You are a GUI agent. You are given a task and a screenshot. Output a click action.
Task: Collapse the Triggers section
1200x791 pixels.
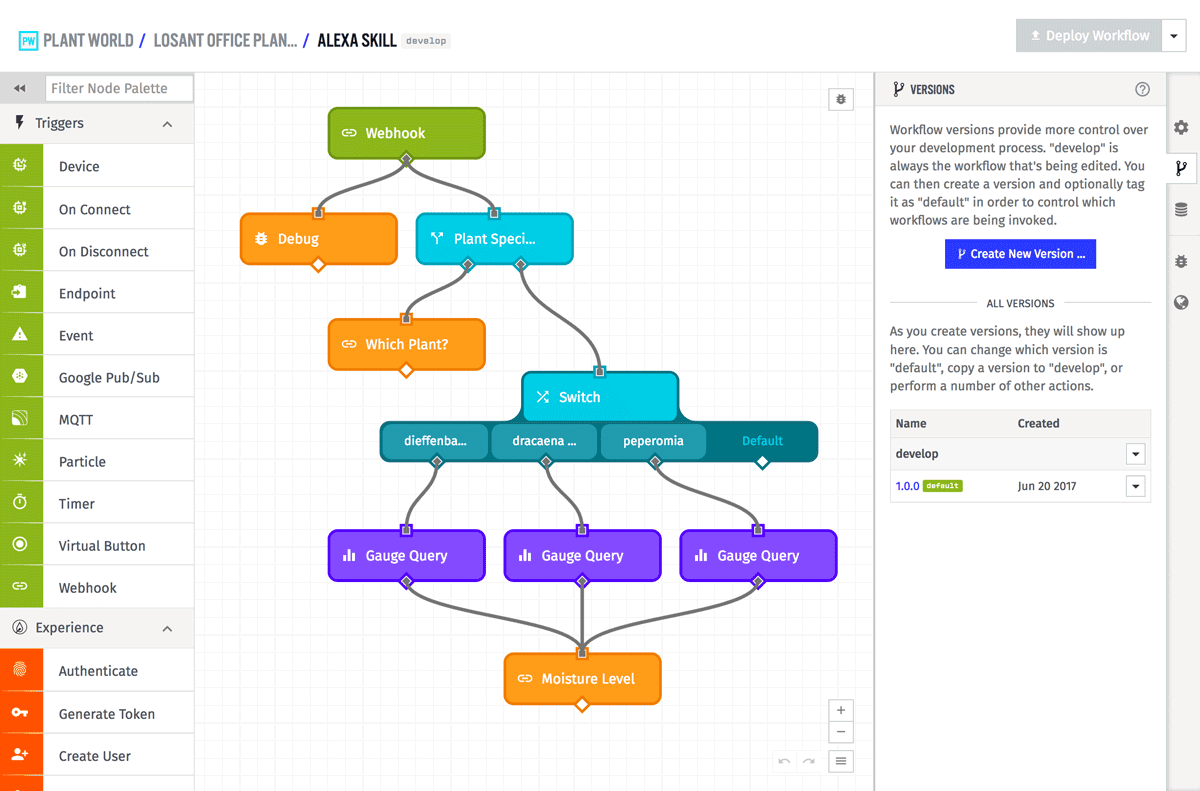pyautogui.click(x=168, y=123)
